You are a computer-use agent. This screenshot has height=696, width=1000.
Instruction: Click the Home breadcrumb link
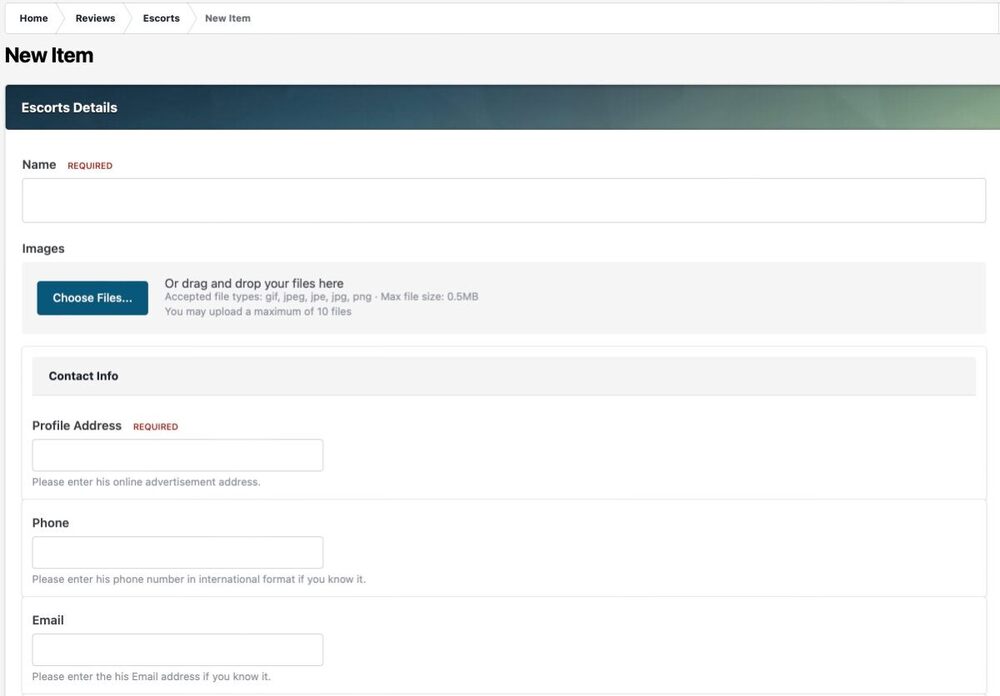pos(34,18)
